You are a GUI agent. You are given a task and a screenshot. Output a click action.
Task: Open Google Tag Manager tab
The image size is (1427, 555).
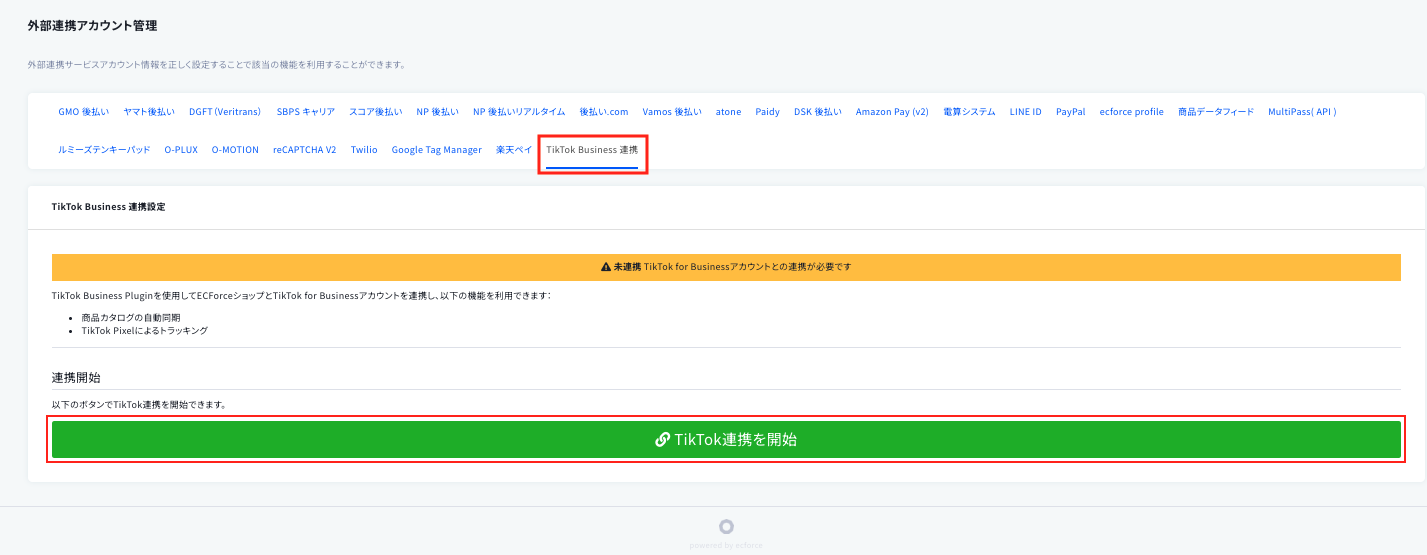point(437,150)
